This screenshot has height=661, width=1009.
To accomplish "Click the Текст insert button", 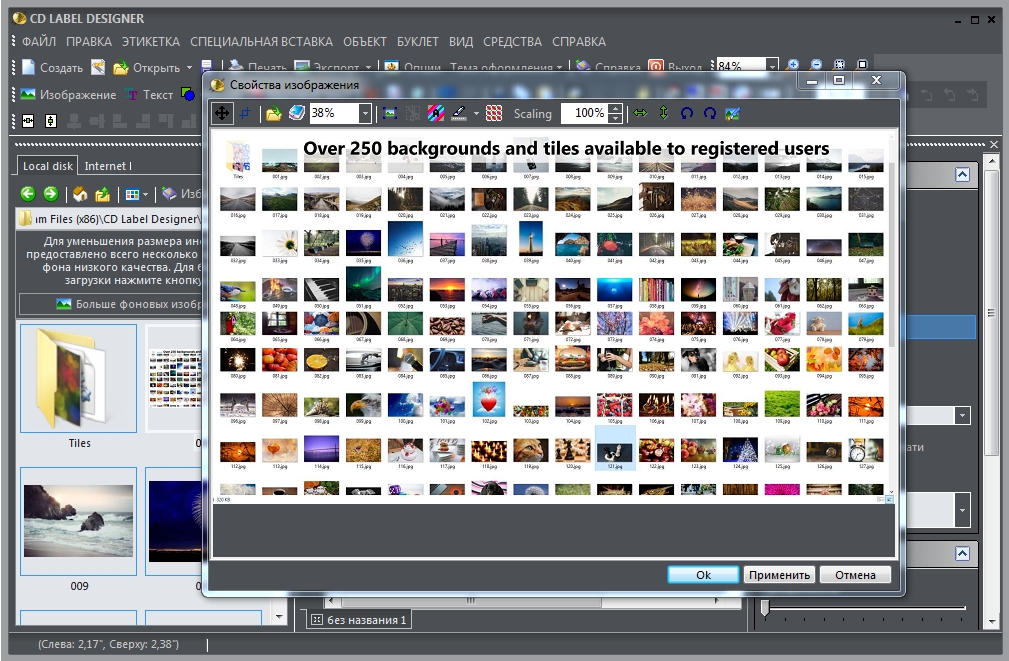I will pos(150,95).
